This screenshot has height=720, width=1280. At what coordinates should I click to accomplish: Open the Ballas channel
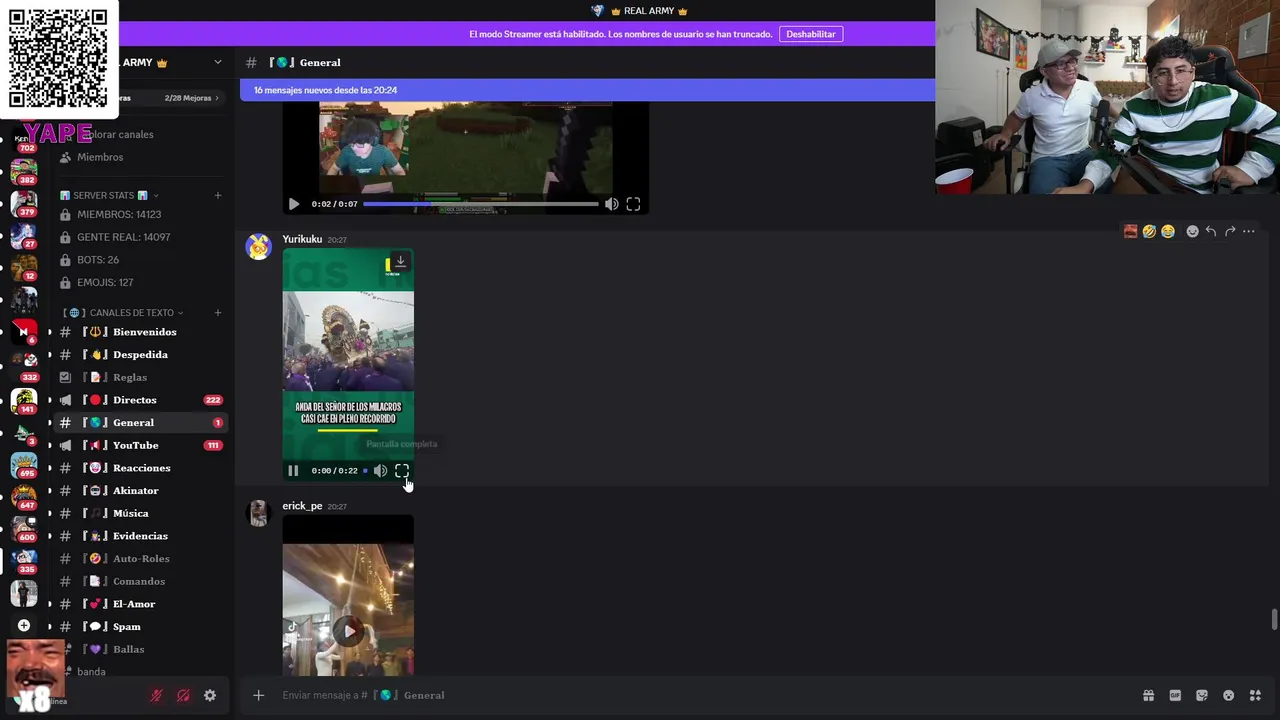click(x=140, y=649)
